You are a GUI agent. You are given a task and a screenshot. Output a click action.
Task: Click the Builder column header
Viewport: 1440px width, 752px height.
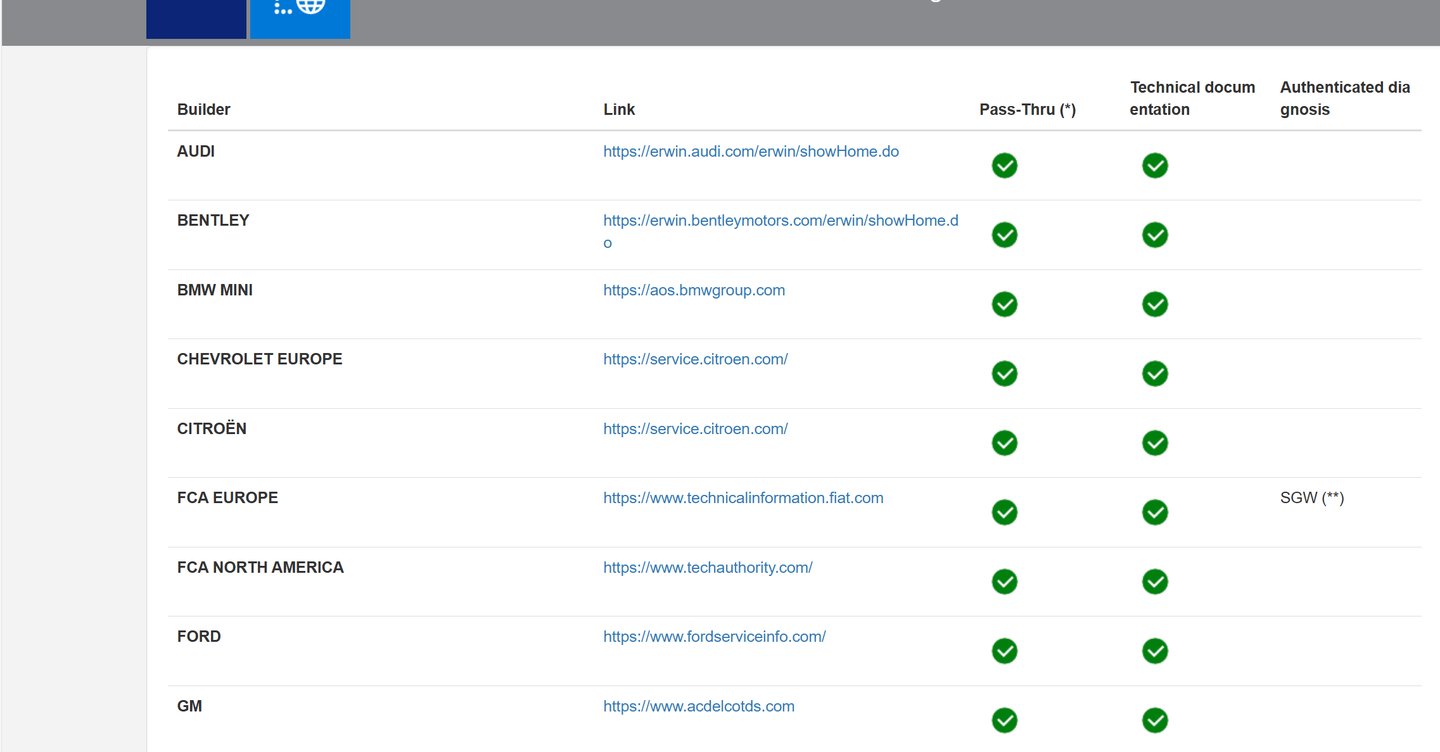coord(204,109)
